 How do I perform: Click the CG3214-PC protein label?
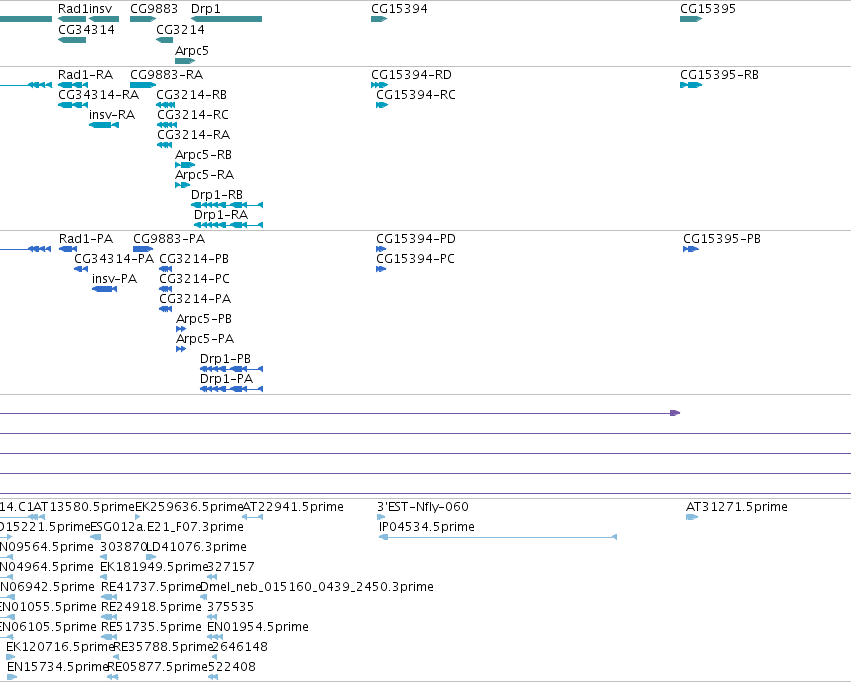click(x=194, y=279)
